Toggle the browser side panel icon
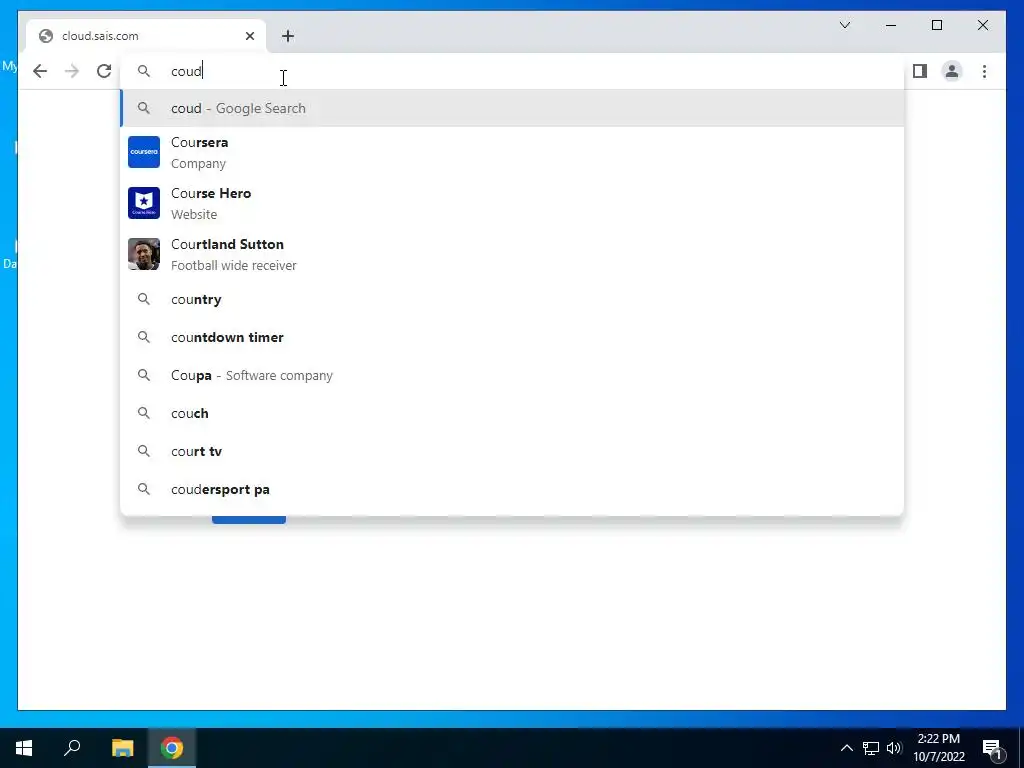This screenshot has width=1024, height=768. [x=920, y=71]
